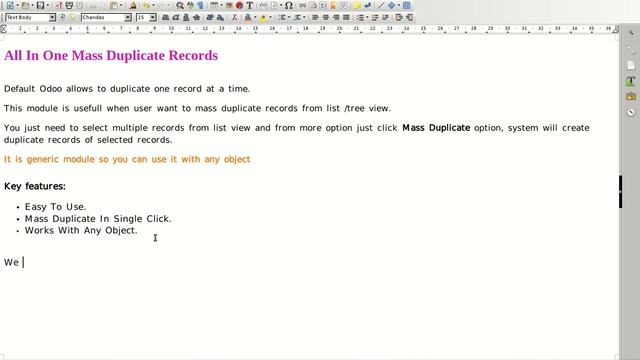
Task: Click the 'Default Odoo allows' sentence
Action: coord(127,89)
